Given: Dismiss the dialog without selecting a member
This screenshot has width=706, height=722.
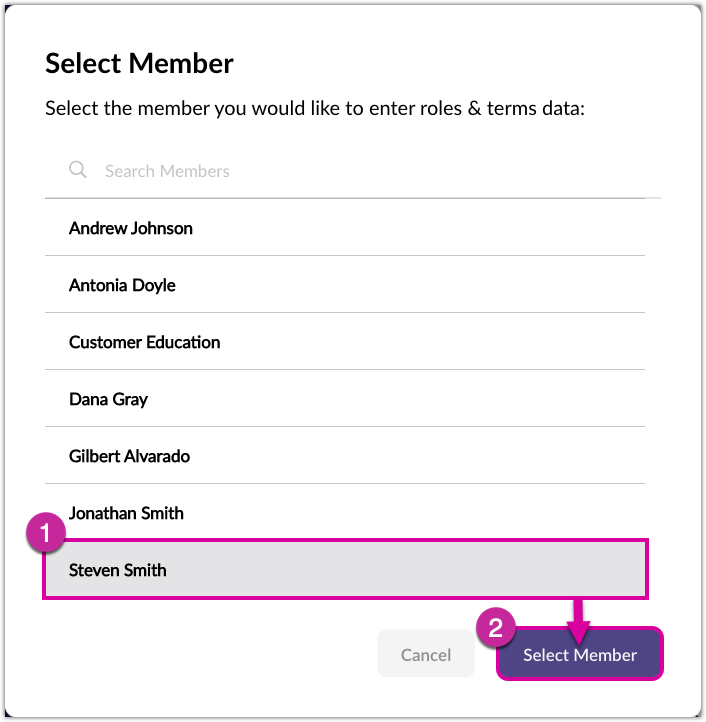Looking at the screenshot, I should pos(425,655).
